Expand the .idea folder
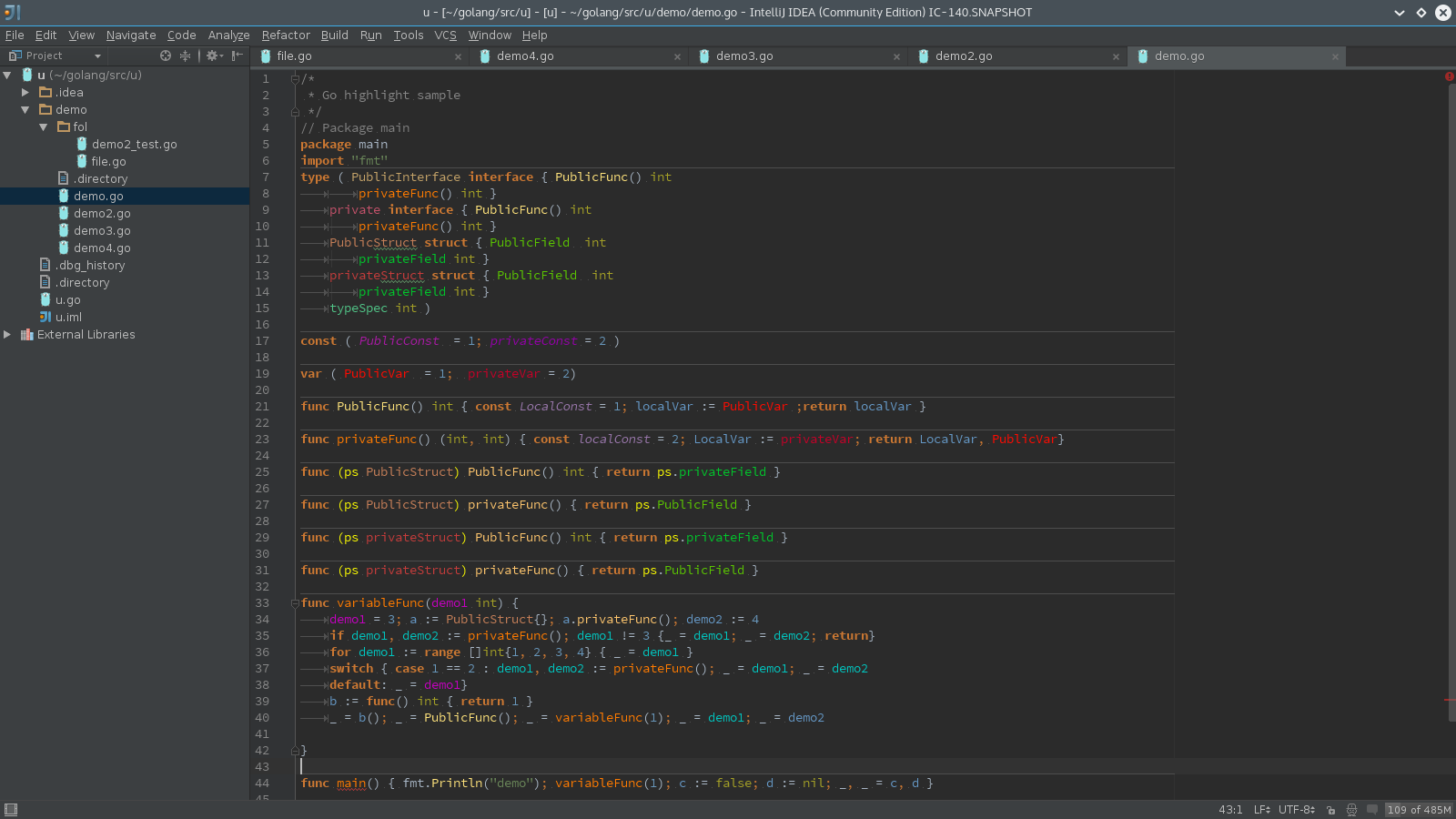This screenshot has width=1456, height=819. 25,92
